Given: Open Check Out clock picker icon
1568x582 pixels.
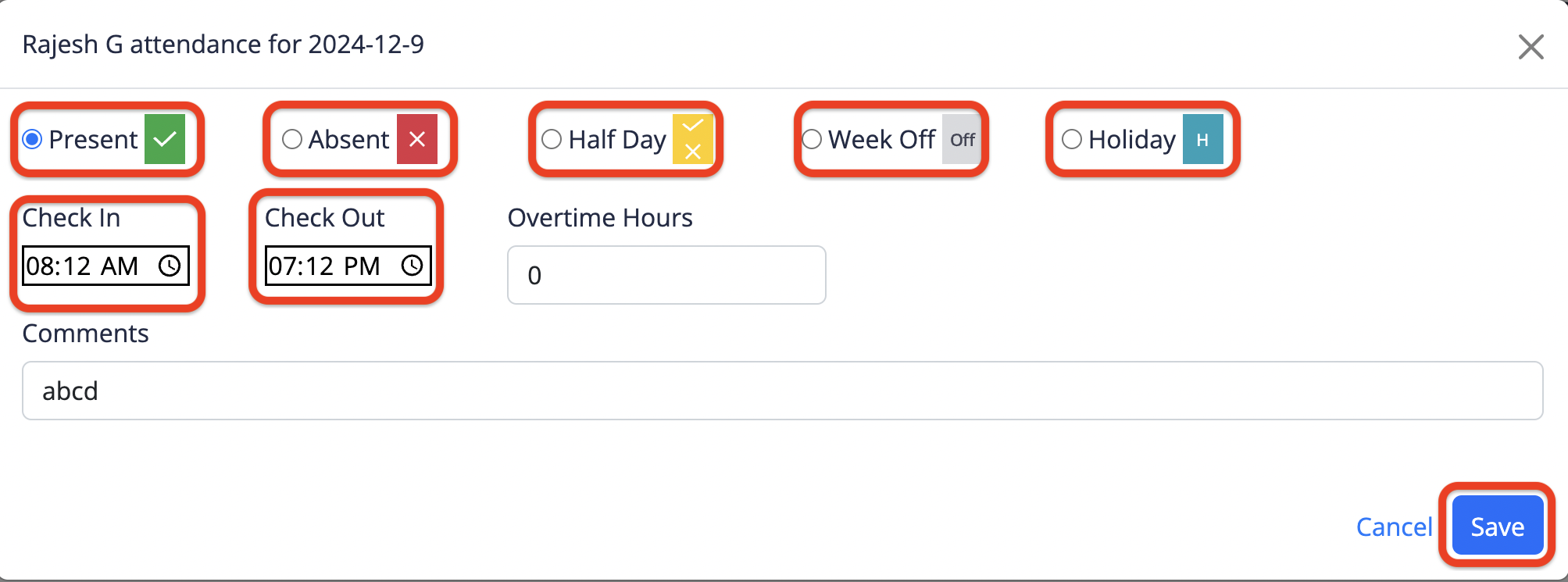Looking at the screenshot, I should (x=413, y=266).
